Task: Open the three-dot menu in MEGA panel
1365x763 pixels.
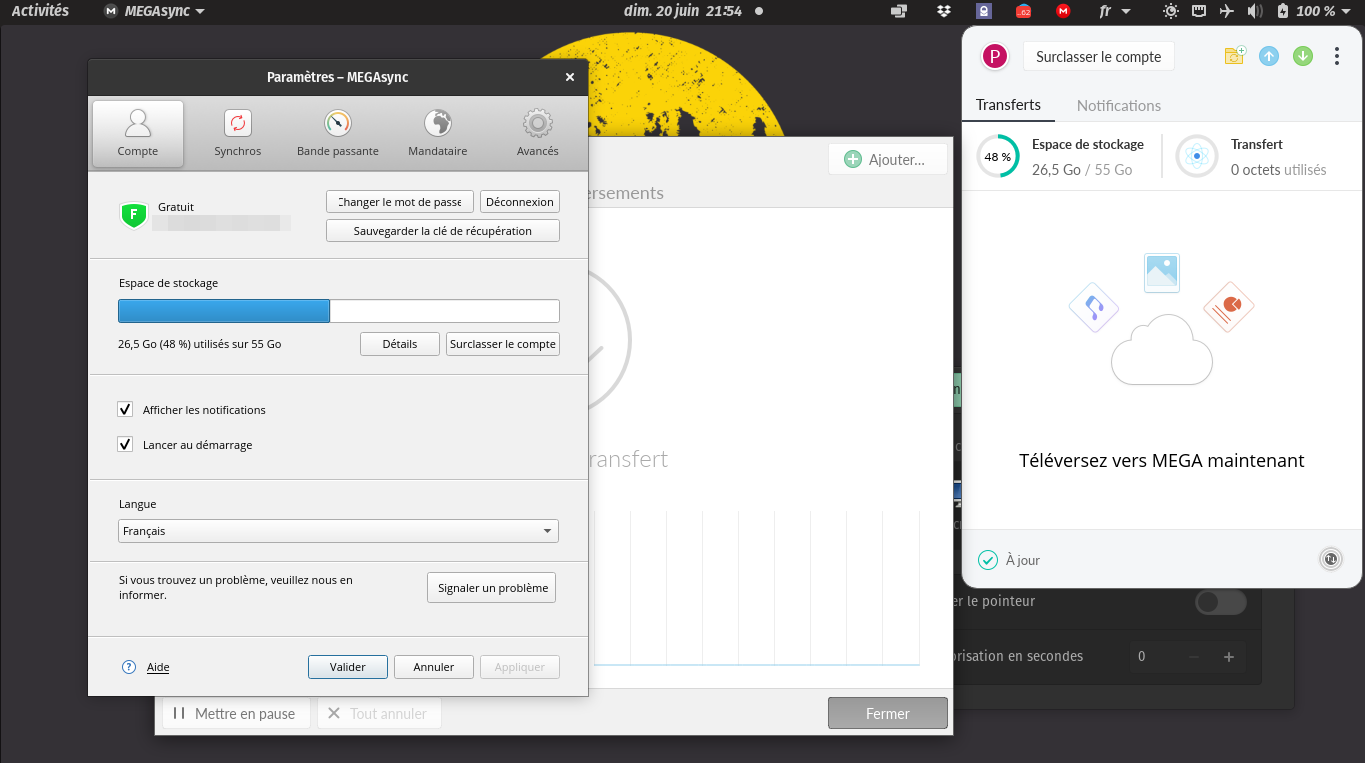Action: pyautogui.click(x=1336, y=56)
